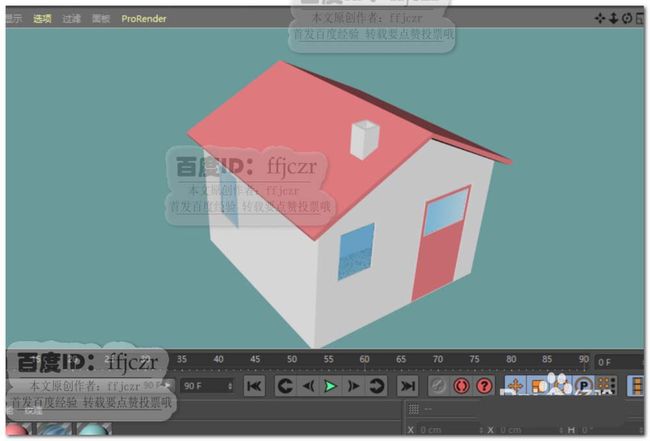
Task: Select the pink material thumbnail
Action: click(18, 429)
